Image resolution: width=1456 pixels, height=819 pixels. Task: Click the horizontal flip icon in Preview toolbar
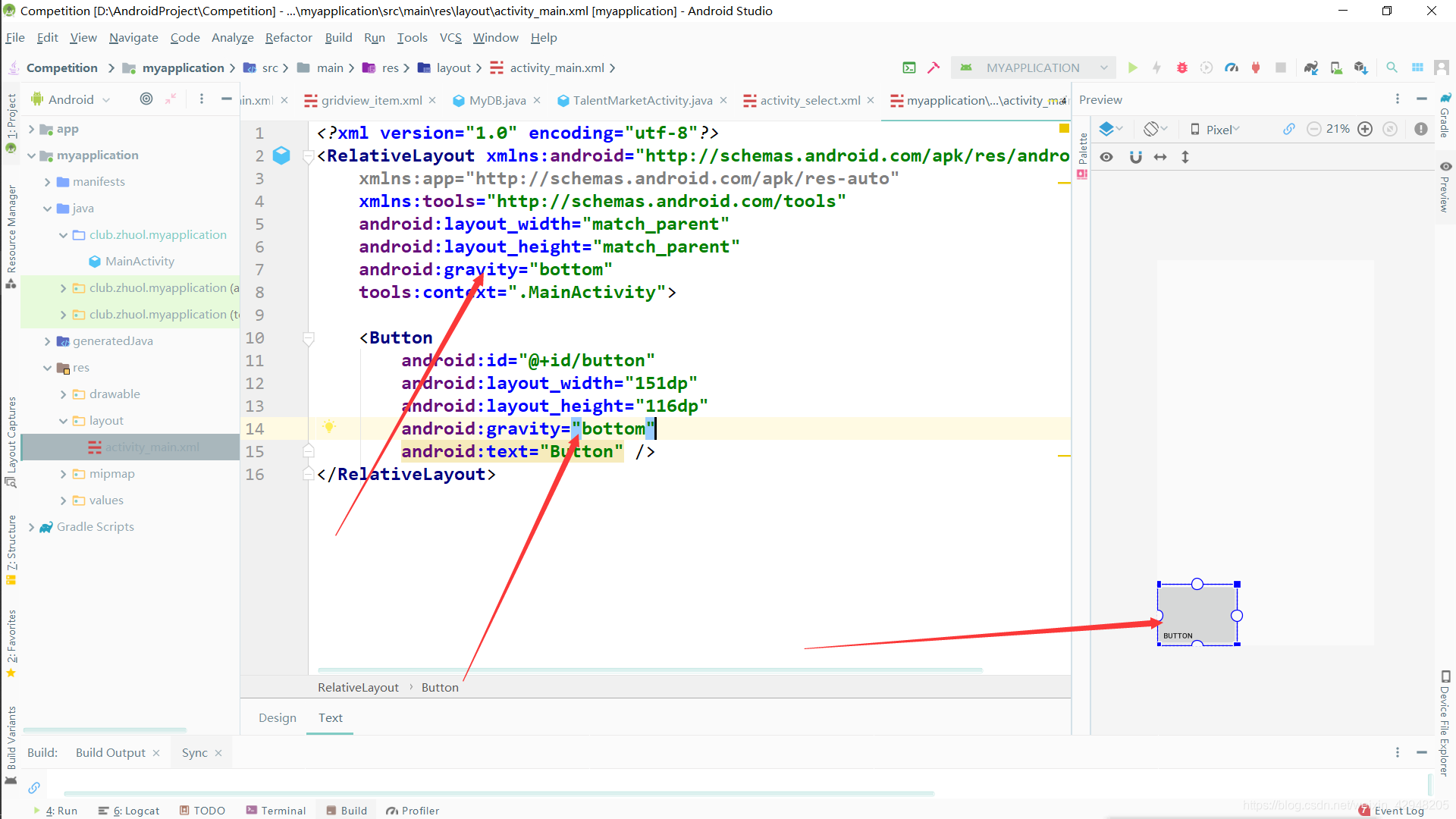1159,156
